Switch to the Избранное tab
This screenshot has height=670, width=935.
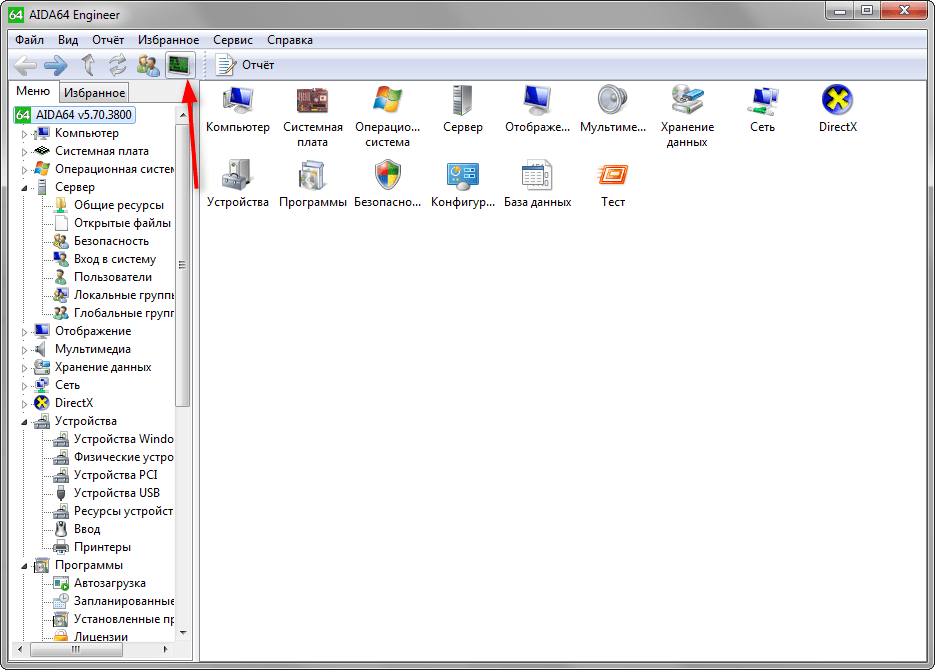94,93
